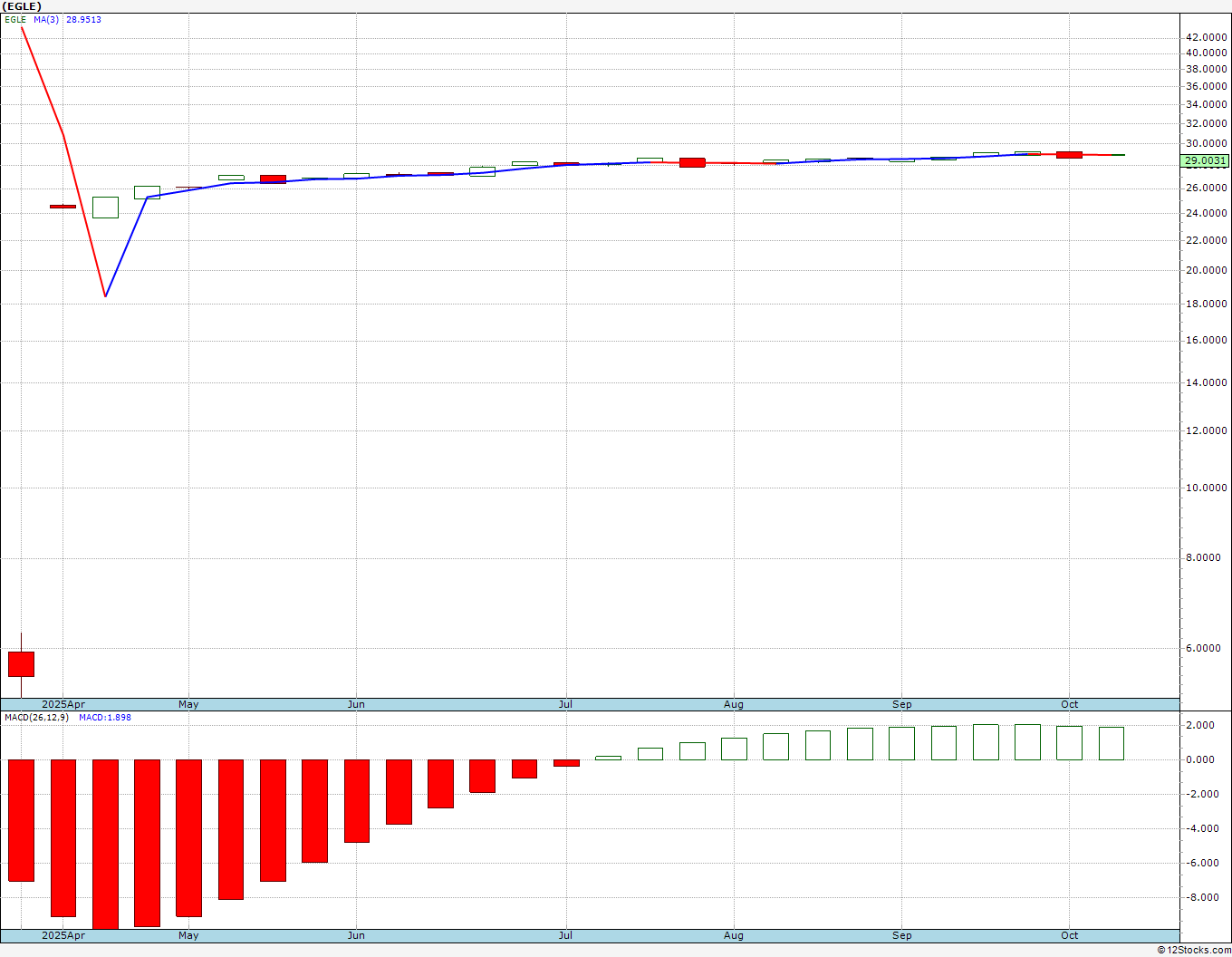
Task: Click Aug on the MACD panel time axis
Action: [734, 935]
